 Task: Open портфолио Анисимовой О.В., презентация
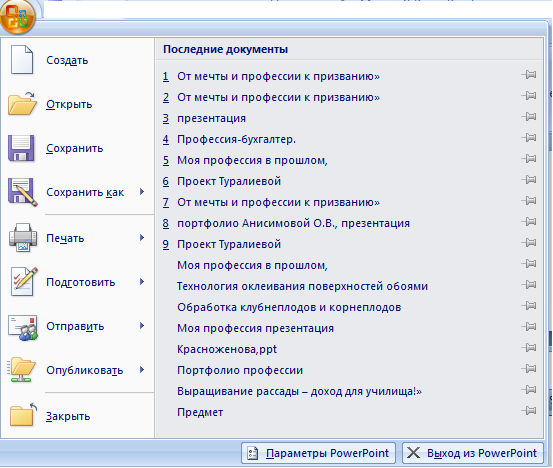286,223
